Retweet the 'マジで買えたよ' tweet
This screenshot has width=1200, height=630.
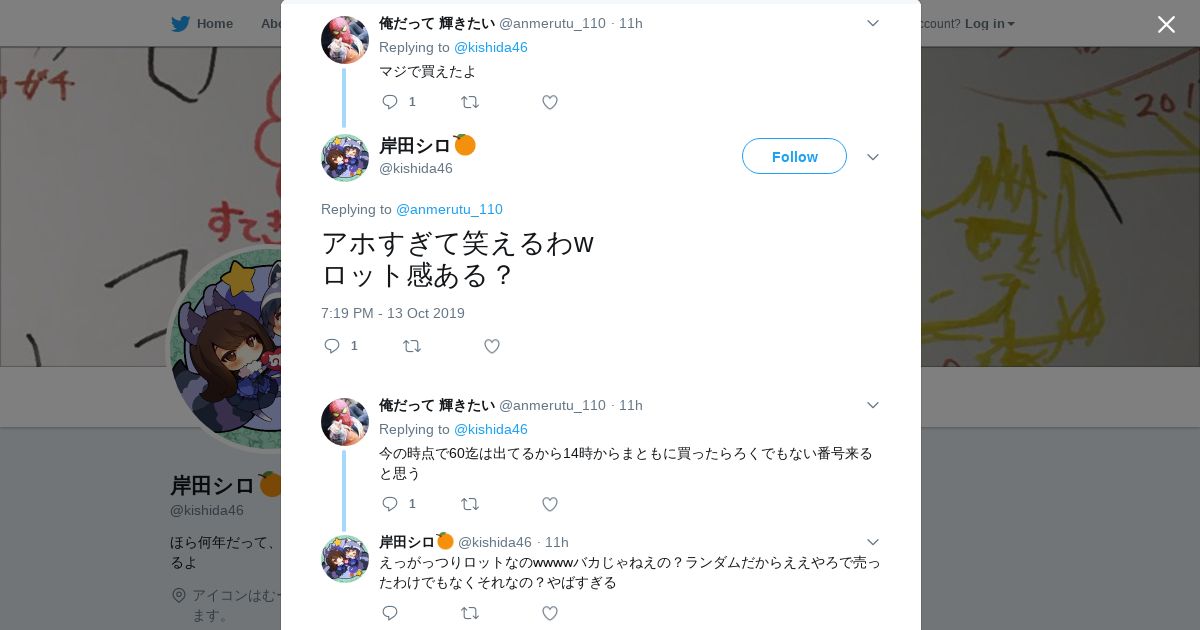click(x=469, y=102)
